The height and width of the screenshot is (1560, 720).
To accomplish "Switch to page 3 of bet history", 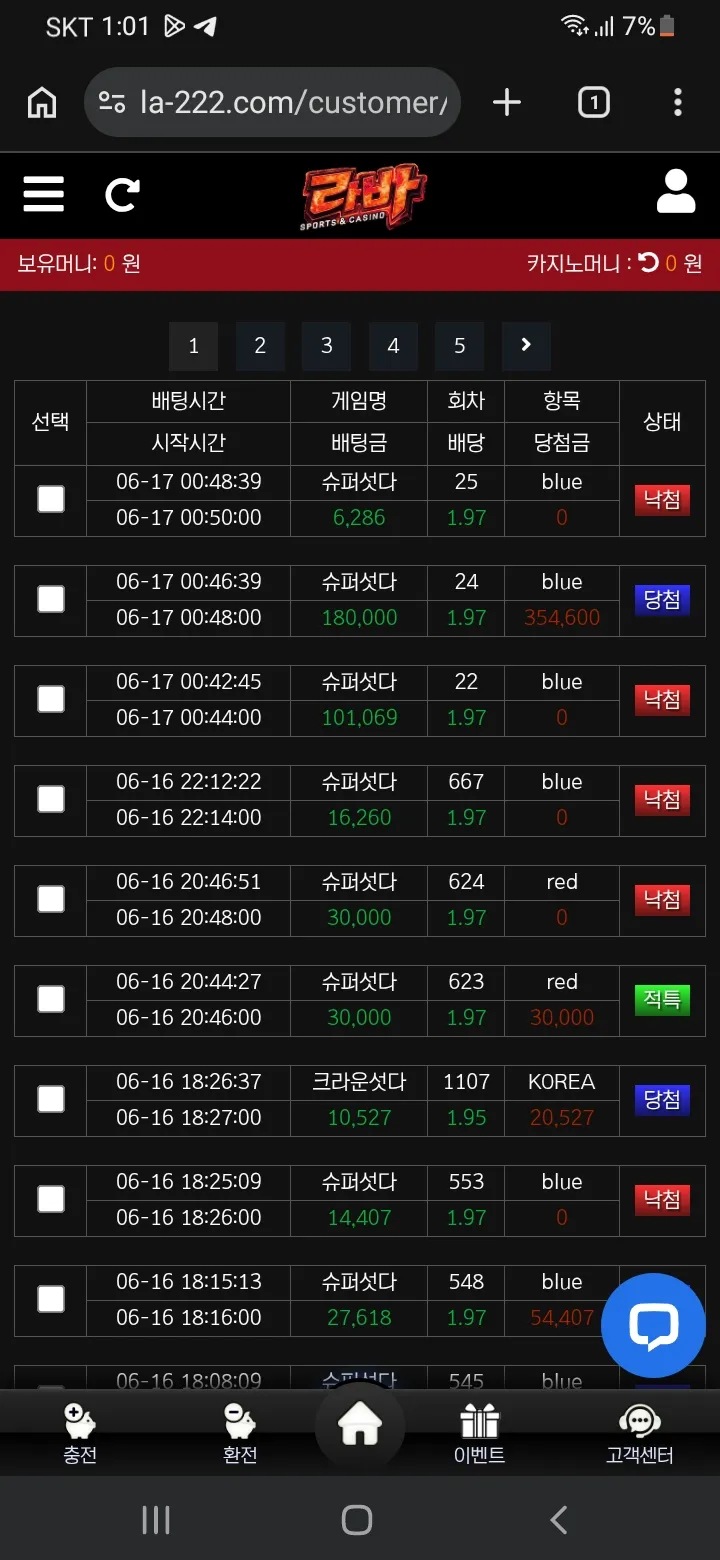I will 326,346.
